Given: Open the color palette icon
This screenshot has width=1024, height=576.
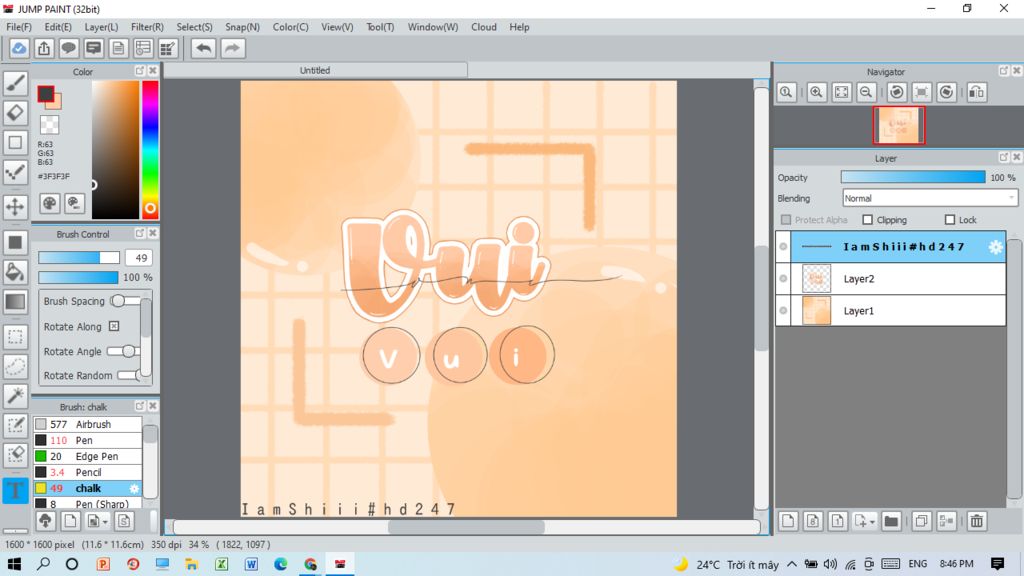Looking at the screenshot, I should point(50,204).
